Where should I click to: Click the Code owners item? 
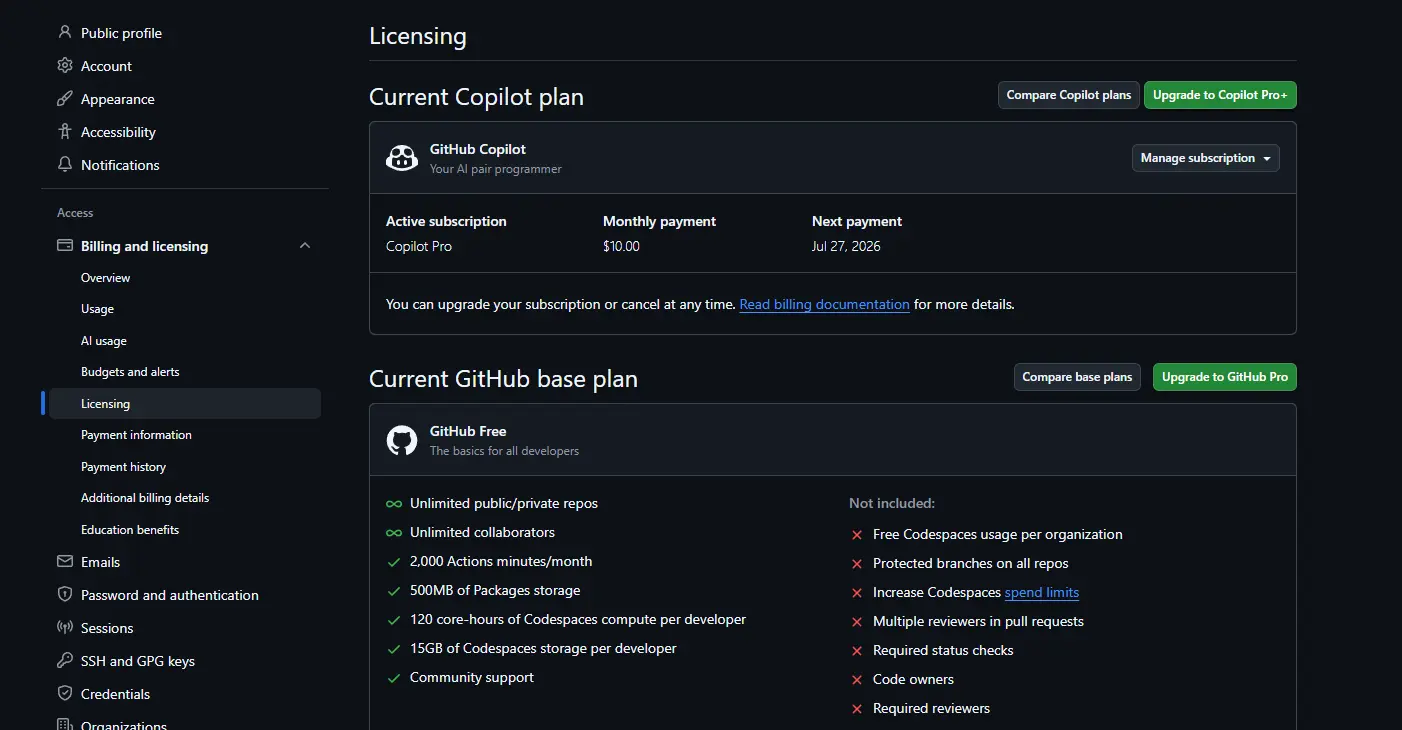pos(913,679)
